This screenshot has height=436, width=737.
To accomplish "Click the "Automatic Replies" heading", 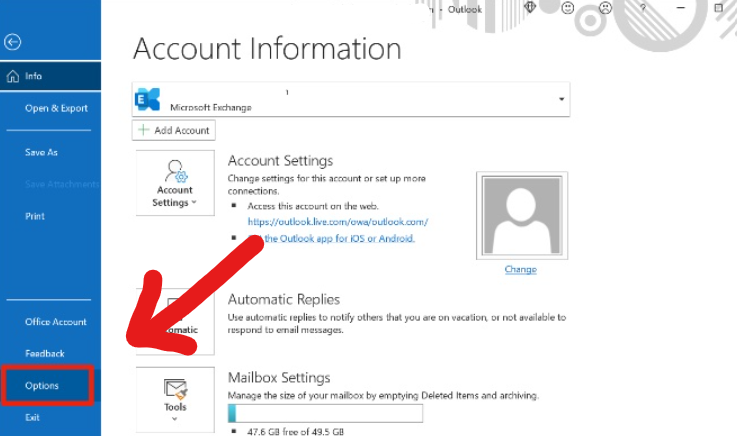I will coord(284,299).
